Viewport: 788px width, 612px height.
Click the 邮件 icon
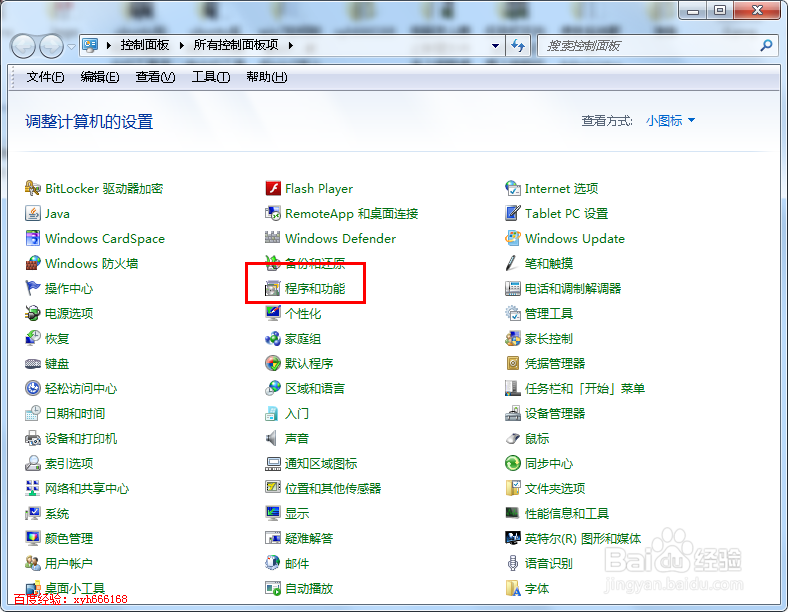(272, 563)
